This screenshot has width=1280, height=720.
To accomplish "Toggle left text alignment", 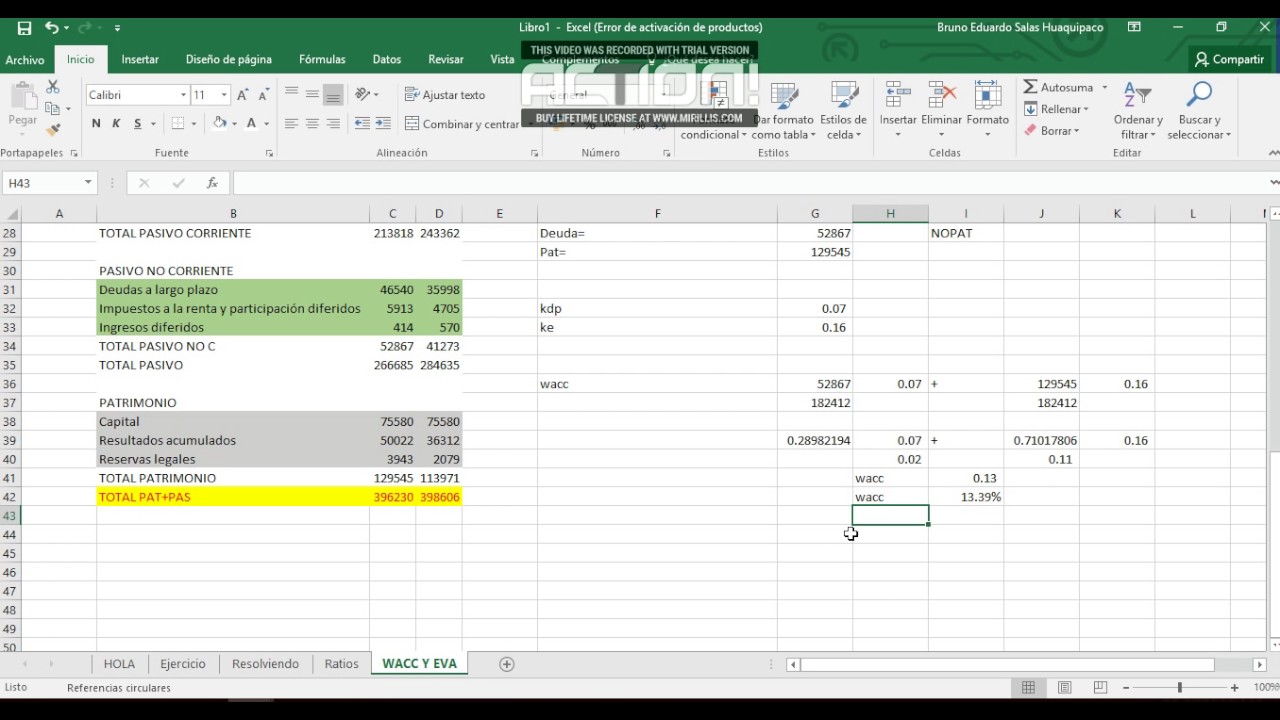I will [291, 123].
